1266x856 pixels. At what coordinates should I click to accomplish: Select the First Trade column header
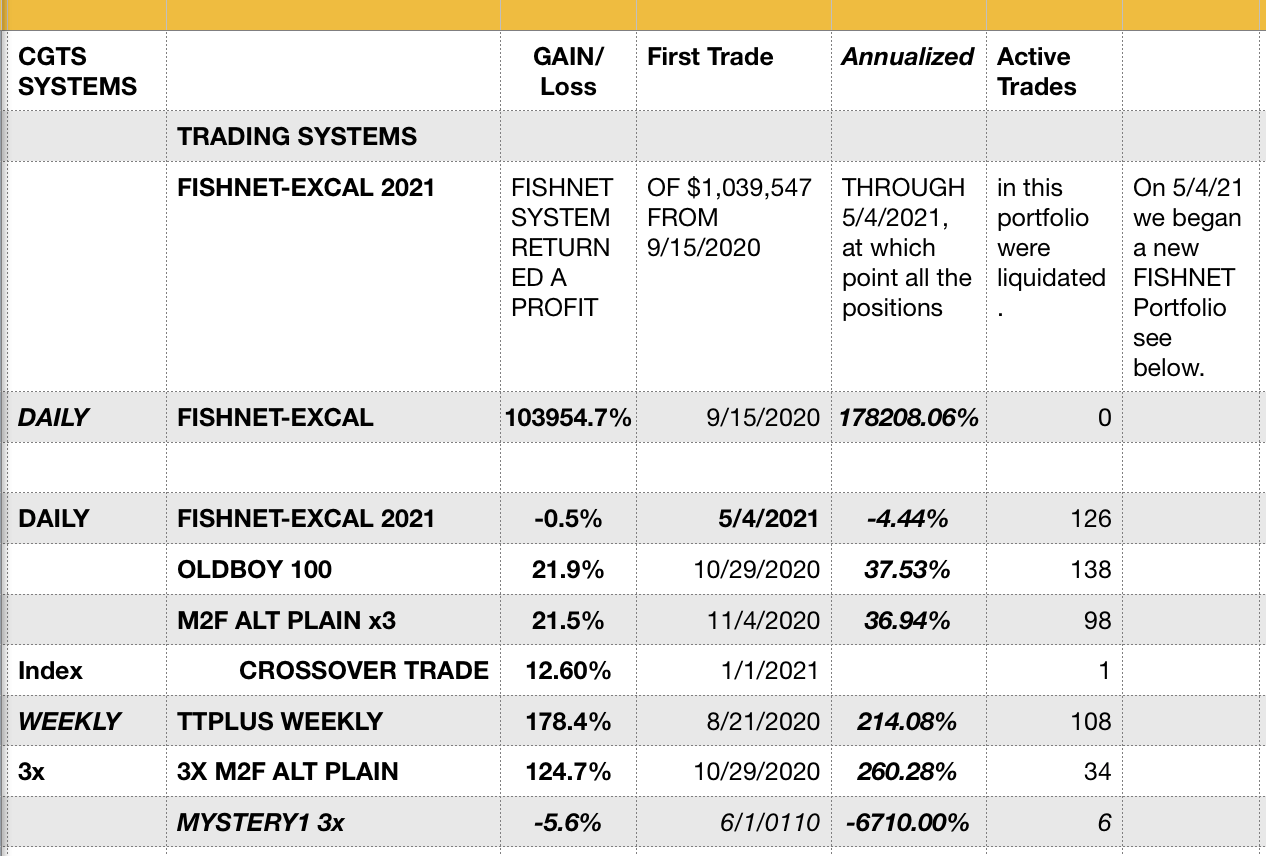pyautogui.click(x=710, y=57)
